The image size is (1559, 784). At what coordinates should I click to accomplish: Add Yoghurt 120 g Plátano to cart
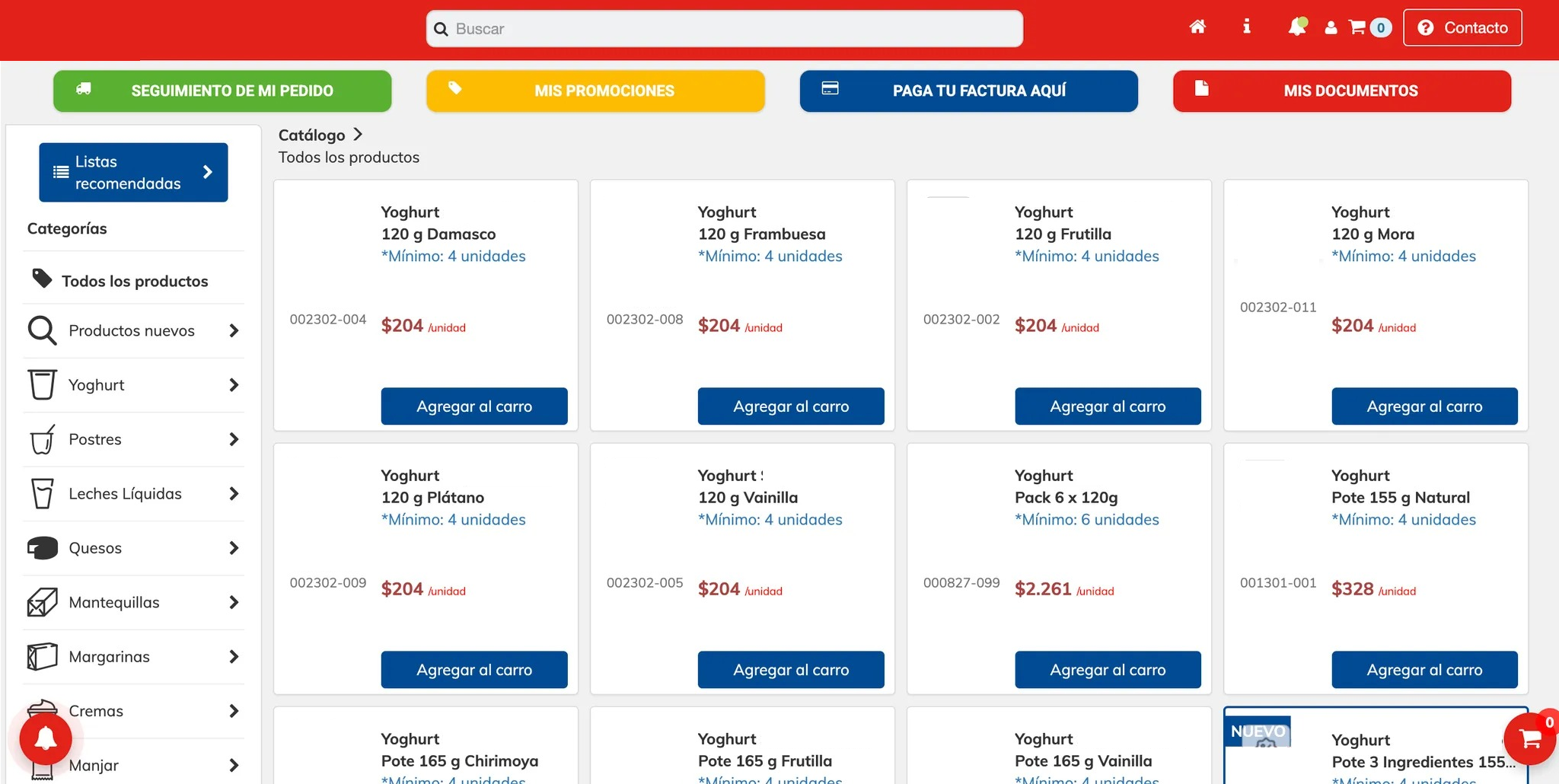tap(474, 670)
